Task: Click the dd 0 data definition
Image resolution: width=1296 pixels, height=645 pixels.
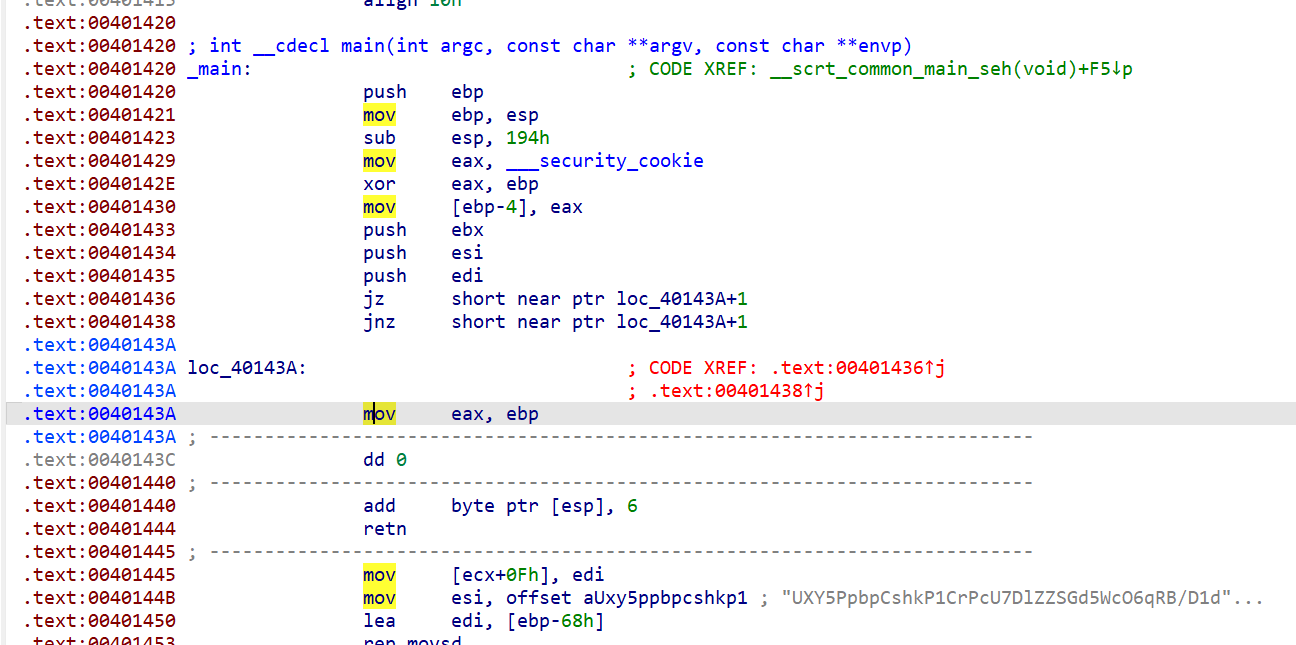Action: click(385, 459)
